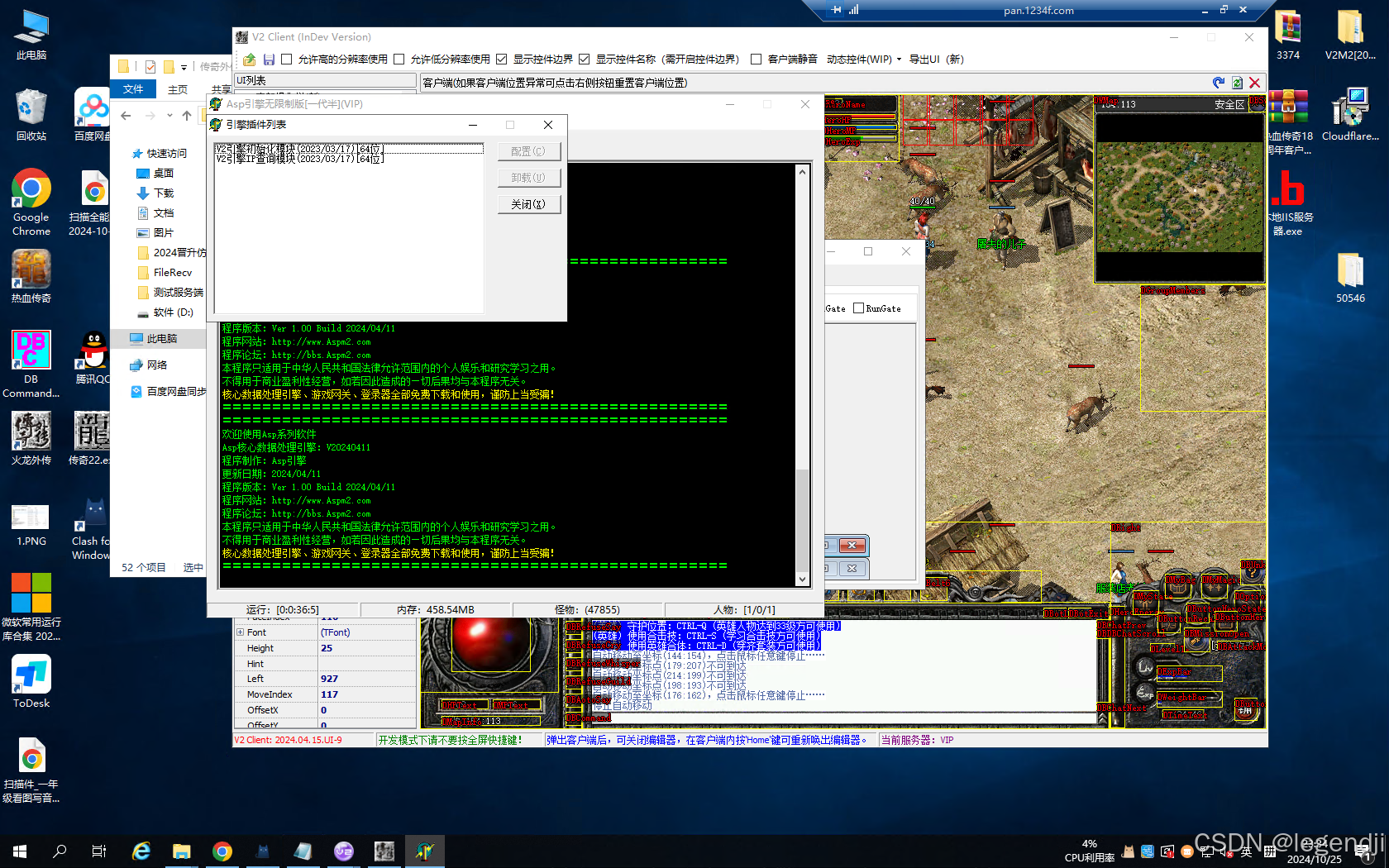This screenshot has height=868, width=1389.
Task: Click the English 英 input indicator in tray
Action: pyautogui.click(x=1246, y=851)
